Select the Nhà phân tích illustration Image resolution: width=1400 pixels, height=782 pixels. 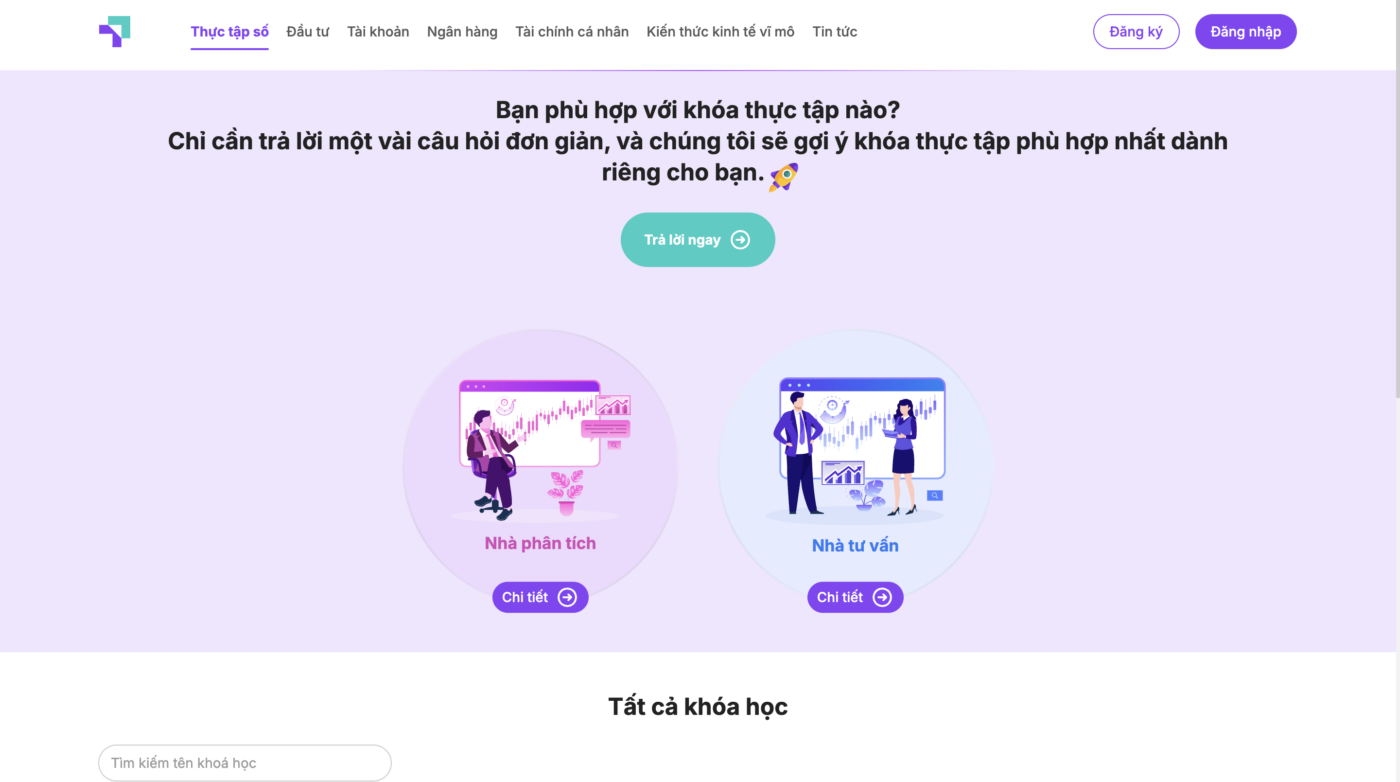click(x=540, y=448)
